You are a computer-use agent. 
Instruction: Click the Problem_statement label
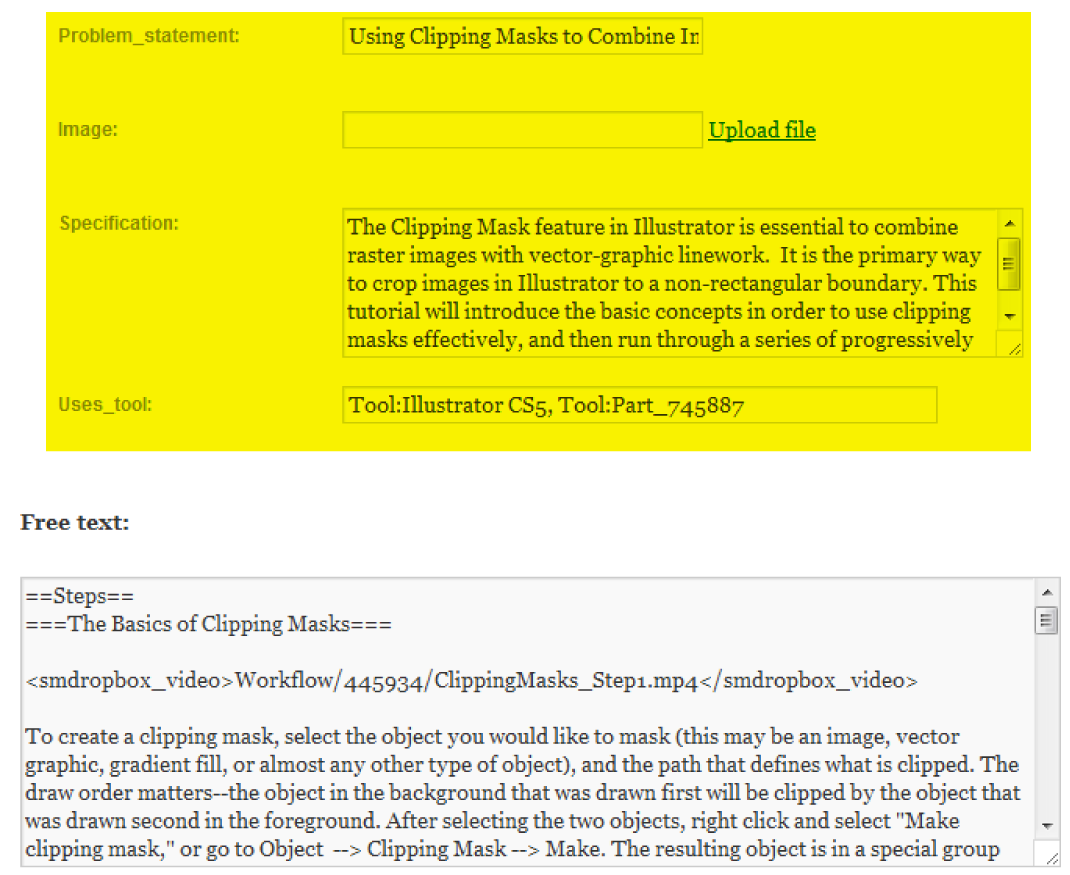(x=149, y=35)
